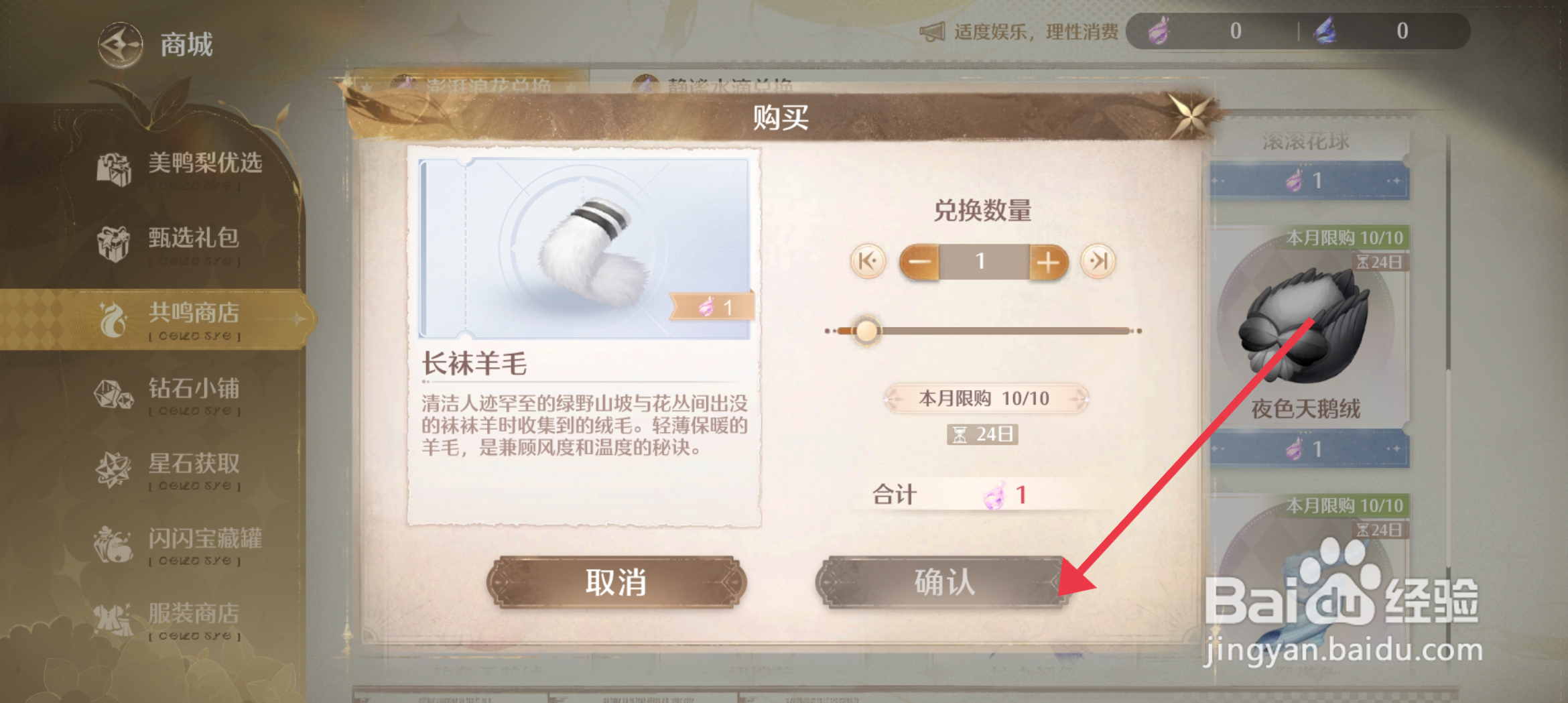Click the back arrow icon beside 商城

coord(120,45)
